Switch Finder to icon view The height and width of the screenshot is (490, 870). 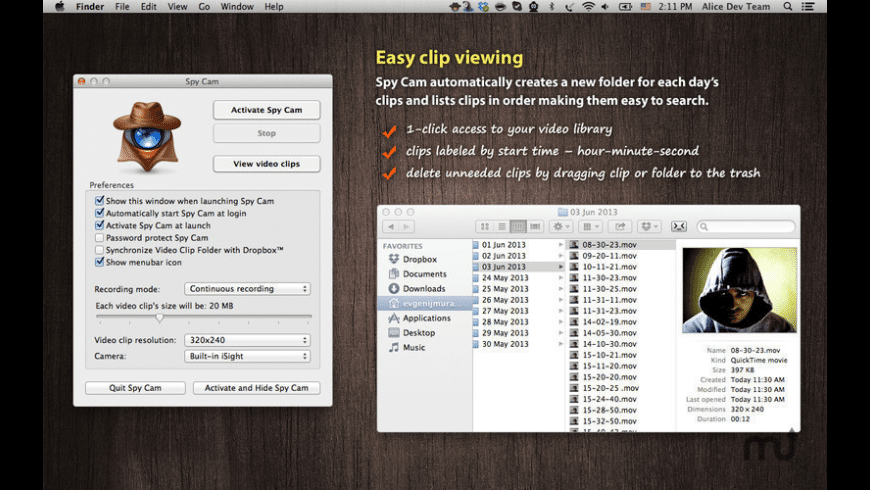tap(484, 227)
